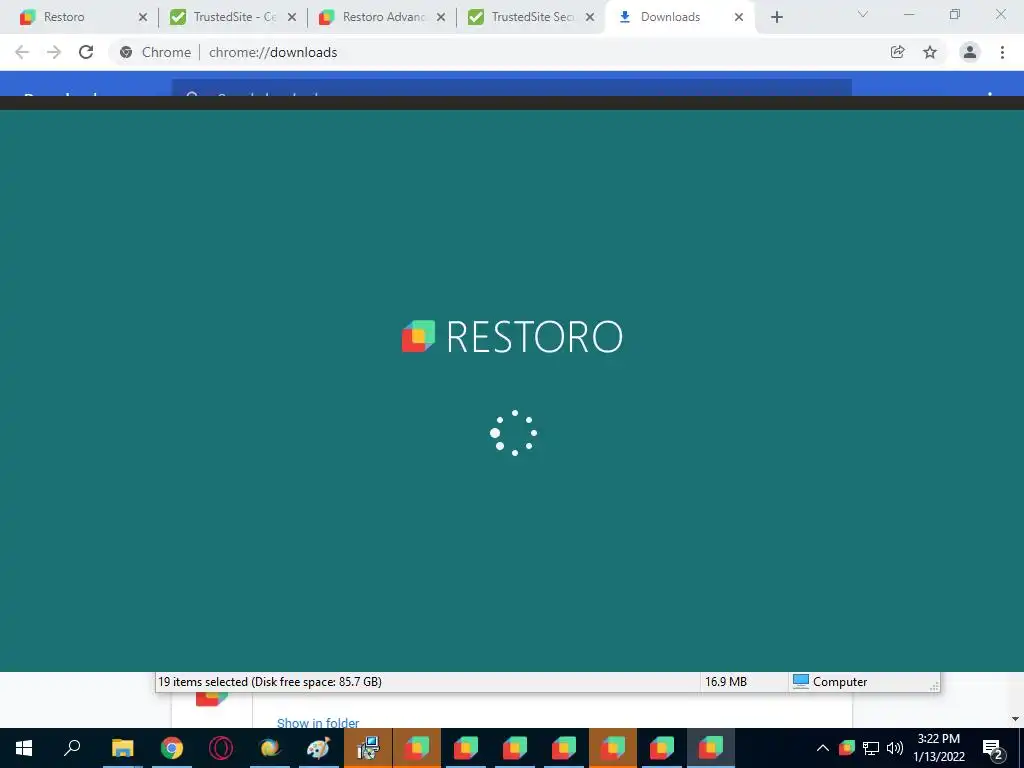
Task: Close the first Restoro tab
Action: point(143,17)
